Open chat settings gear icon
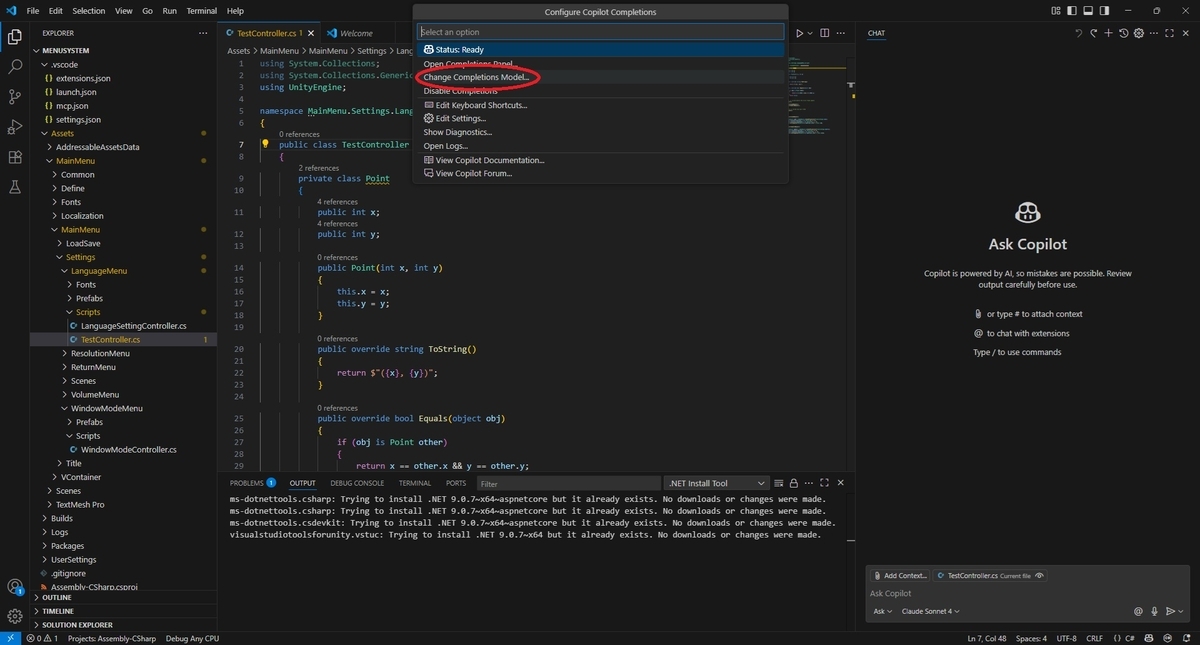Screen dimensions: 1200x645 [x=1139, y=33]
